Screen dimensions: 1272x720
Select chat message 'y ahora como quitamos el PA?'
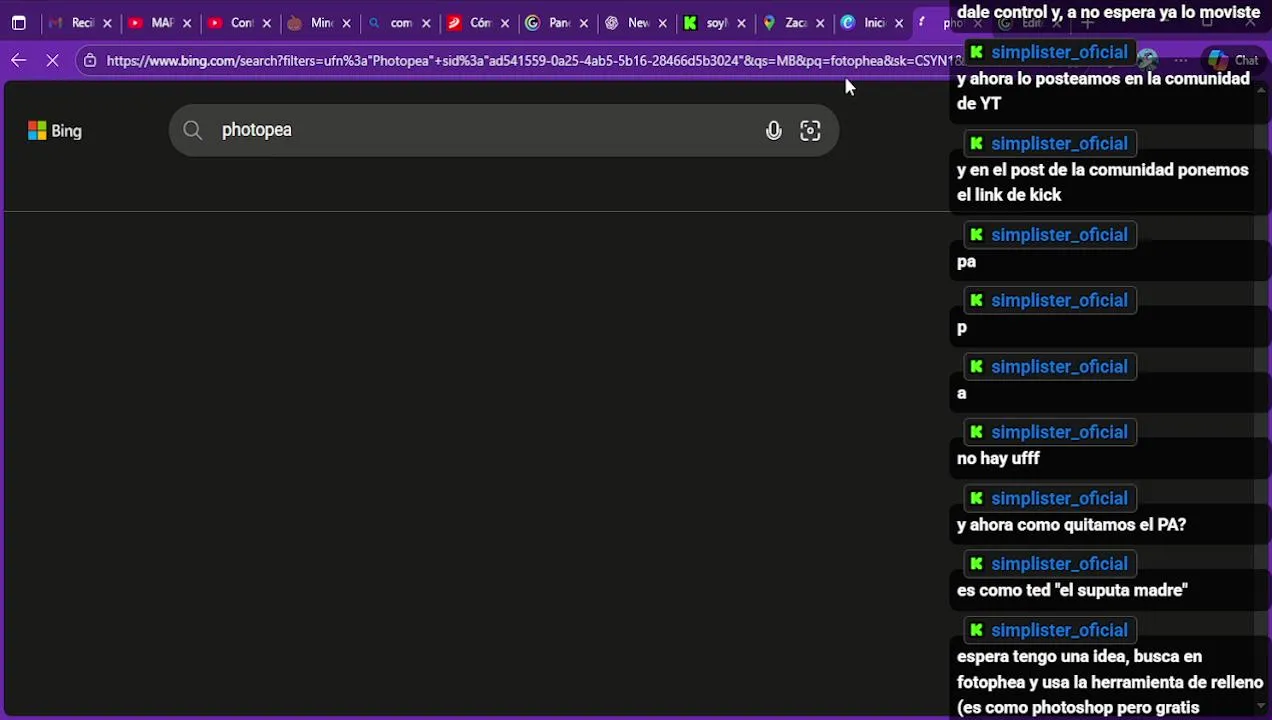point(1071,524)
